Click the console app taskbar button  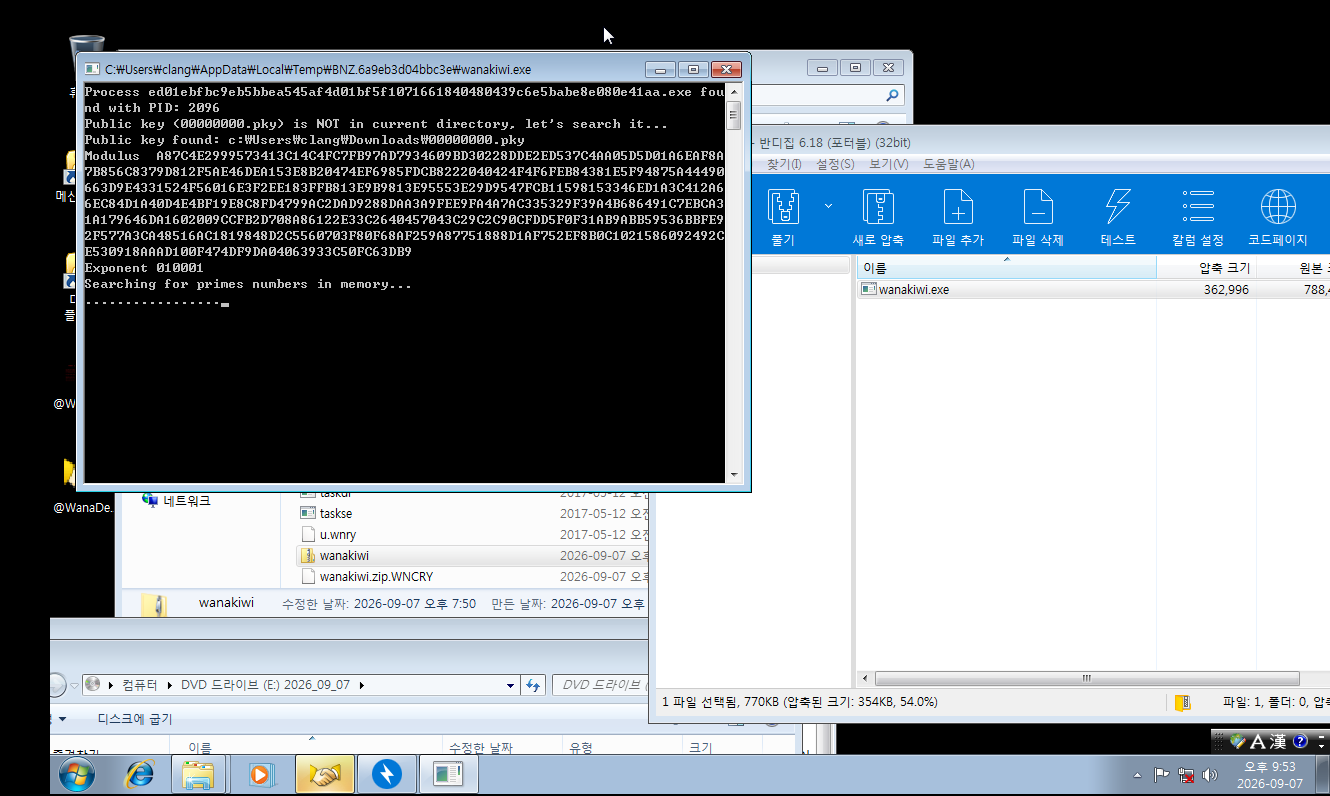click(x=449, y=774)
